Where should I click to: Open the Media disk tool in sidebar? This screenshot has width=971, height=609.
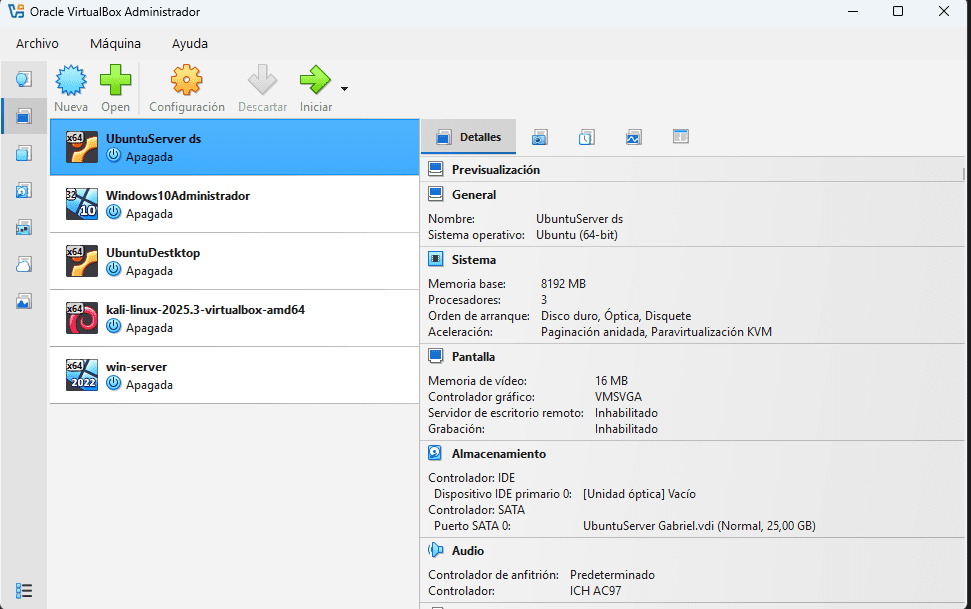24,190
